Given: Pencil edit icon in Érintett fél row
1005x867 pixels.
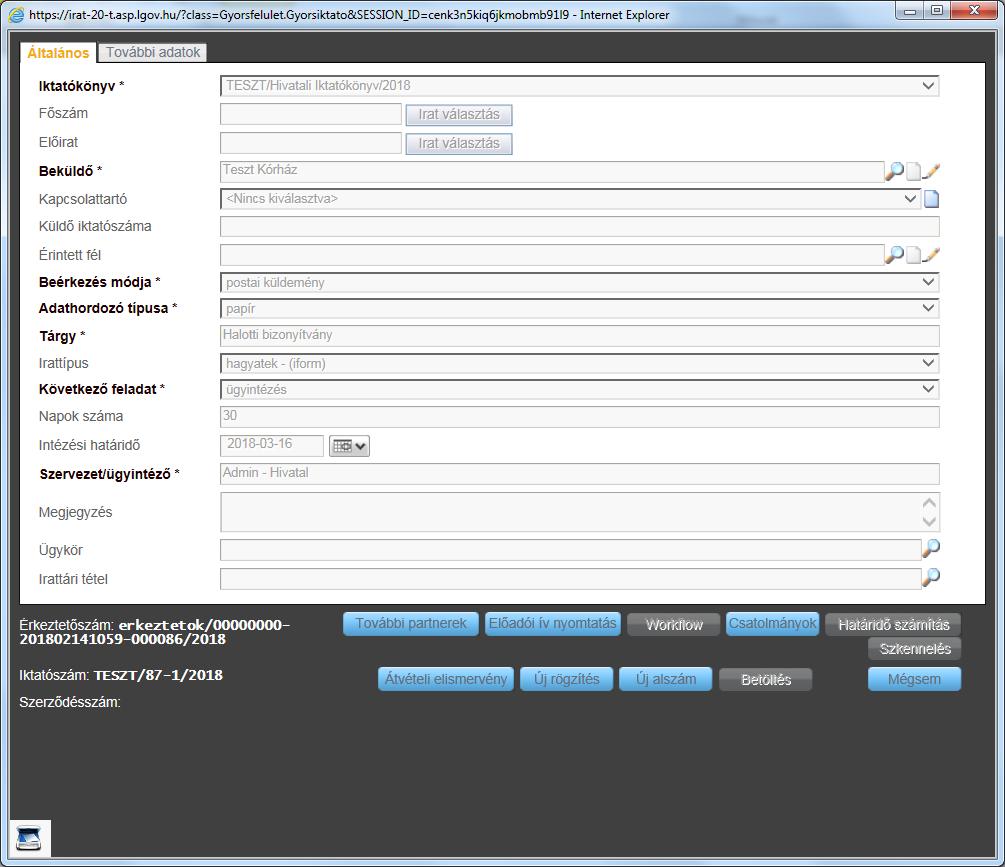Looking at the screenshot, I should (x=931, y=255).
